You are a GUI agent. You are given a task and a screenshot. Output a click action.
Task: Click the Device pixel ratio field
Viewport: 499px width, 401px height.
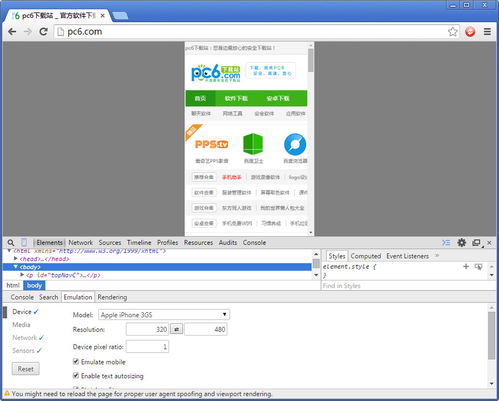click(x=147, y=347)
